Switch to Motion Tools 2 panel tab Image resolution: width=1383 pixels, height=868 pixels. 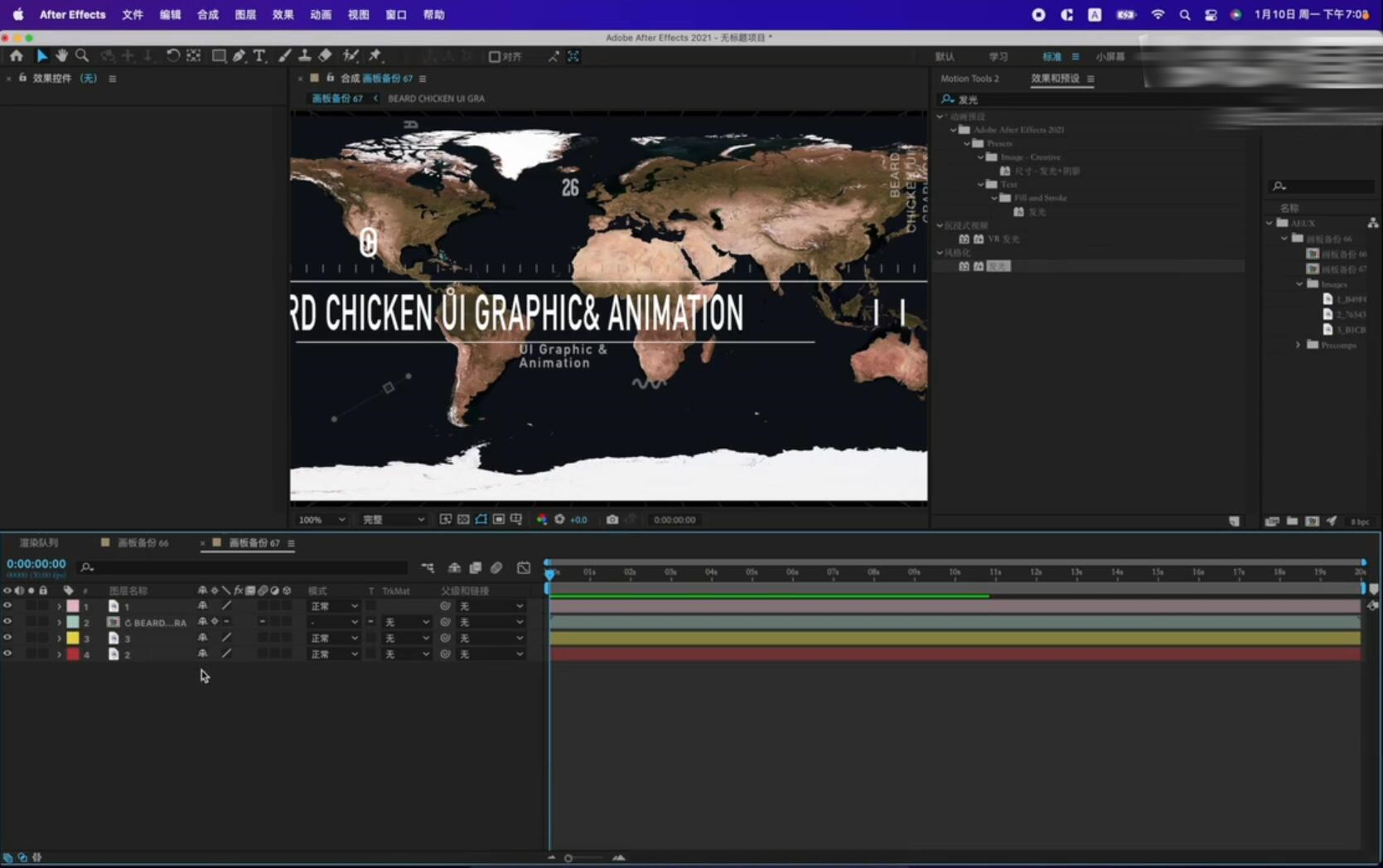click(970, 79)
